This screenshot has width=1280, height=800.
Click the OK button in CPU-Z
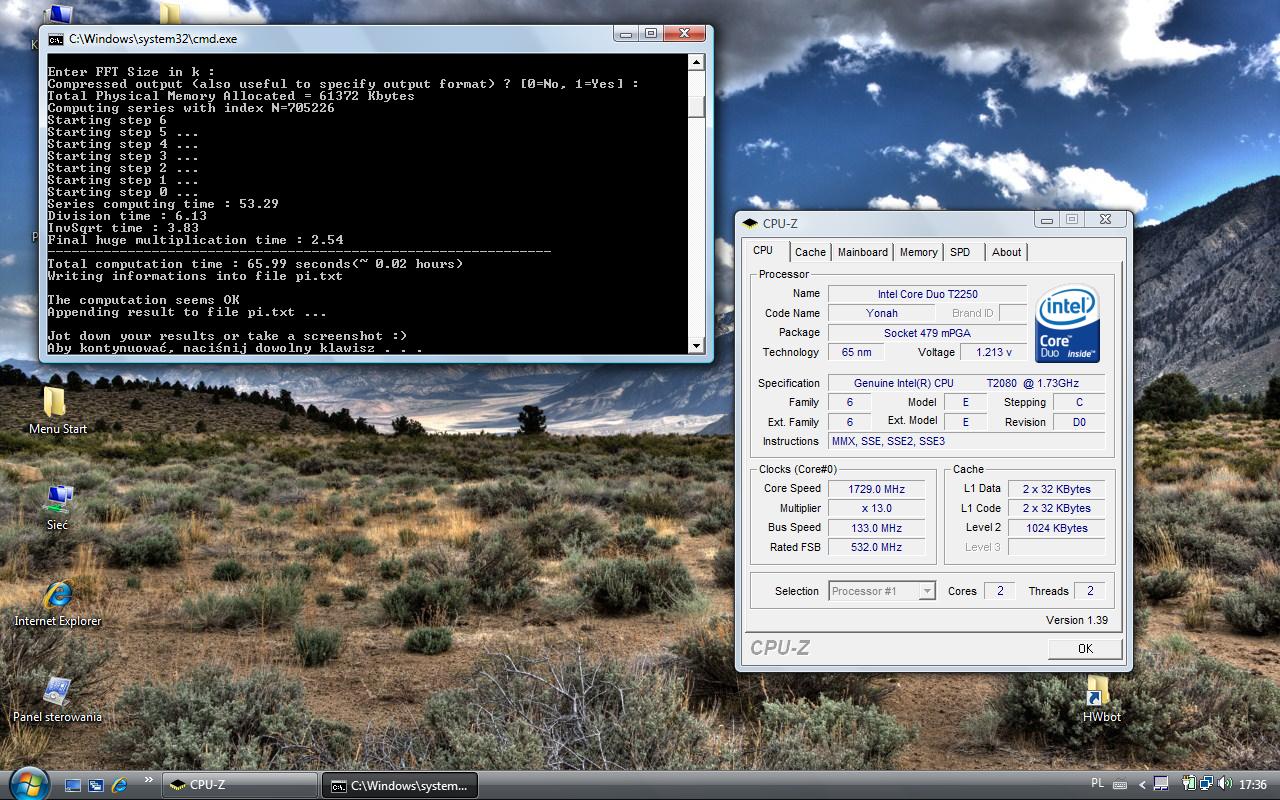(1085, 648)
